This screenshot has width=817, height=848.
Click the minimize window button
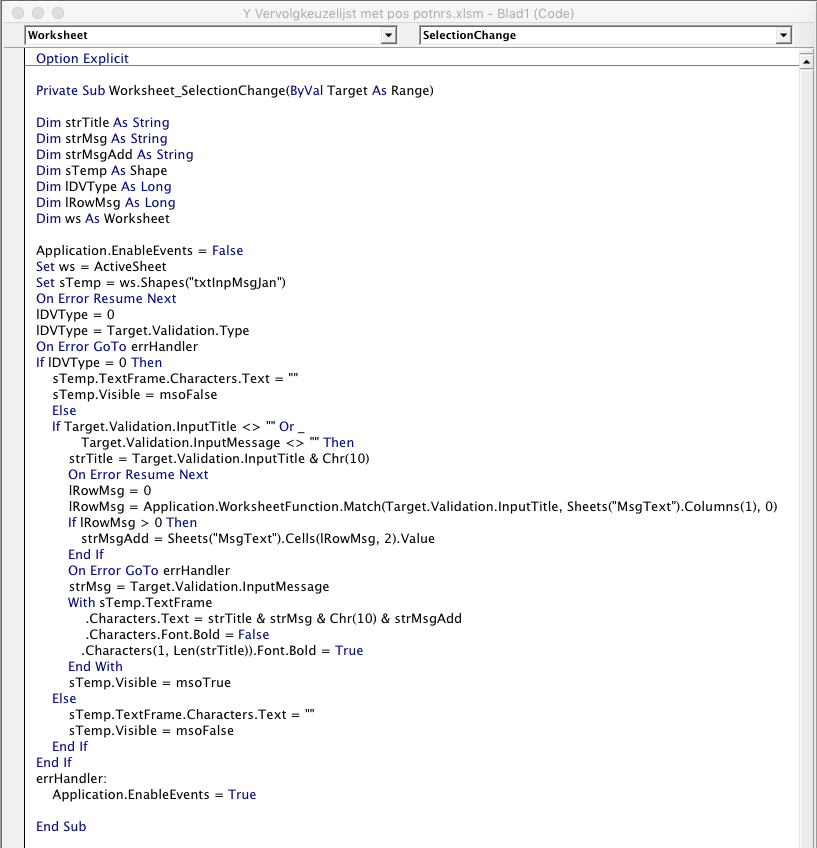pos(38,13)
